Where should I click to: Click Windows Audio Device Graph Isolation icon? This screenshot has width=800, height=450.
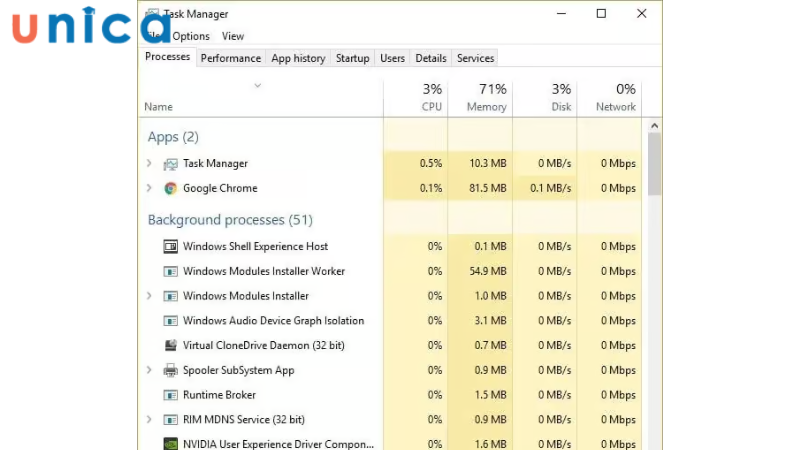pyautogui.click(x=170, y=321)
